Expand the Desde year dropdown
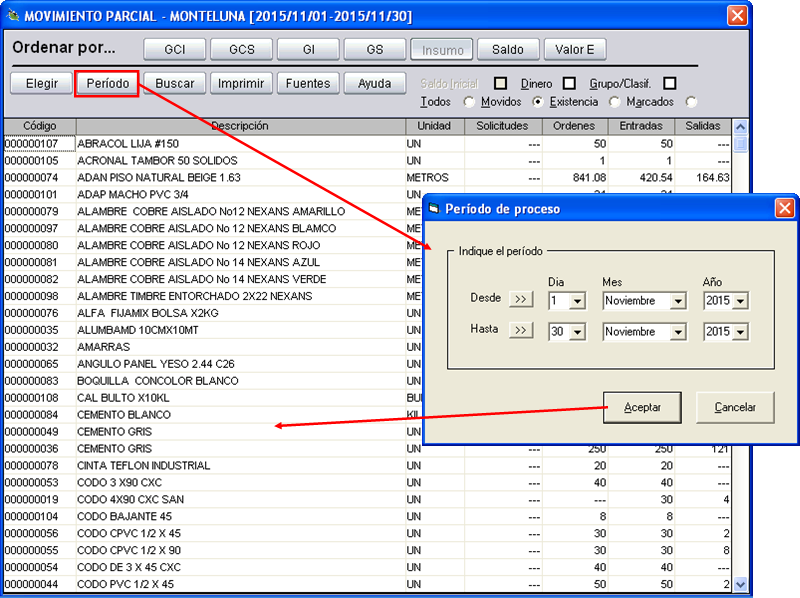Screen dimensions: 800x598 point(740,301)
